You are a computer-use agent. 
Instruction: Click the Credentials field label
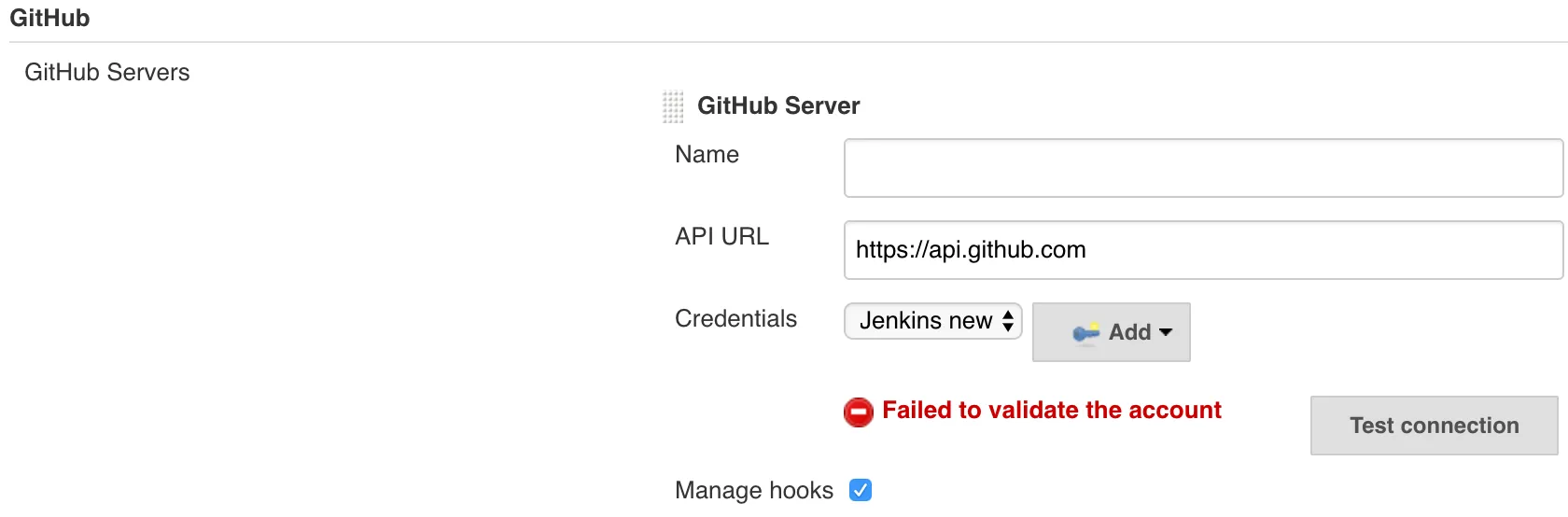(735, 318)
